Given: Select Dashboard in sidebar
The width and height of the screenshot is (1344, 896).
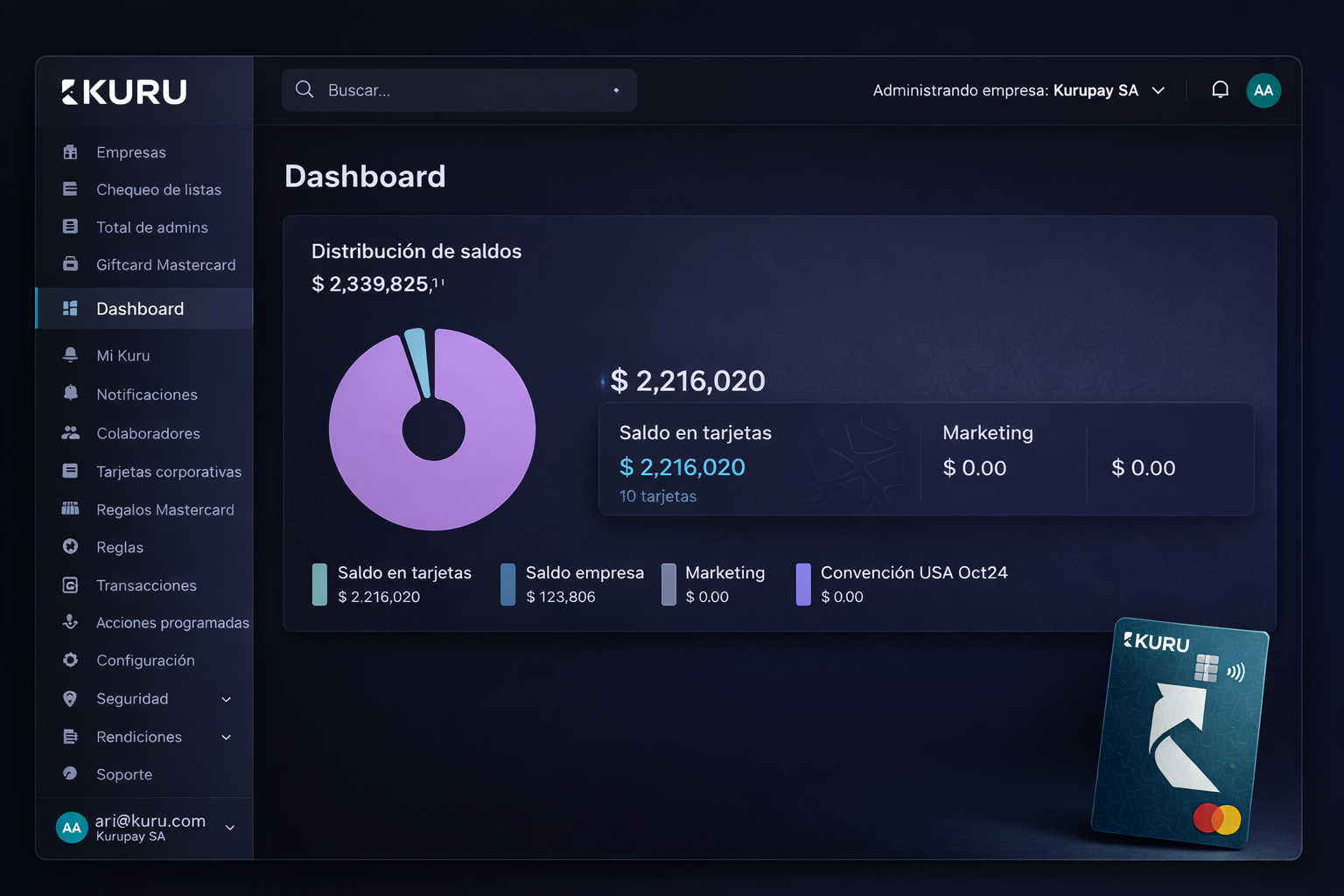Looking at the screenshot, I should [144, 308].
